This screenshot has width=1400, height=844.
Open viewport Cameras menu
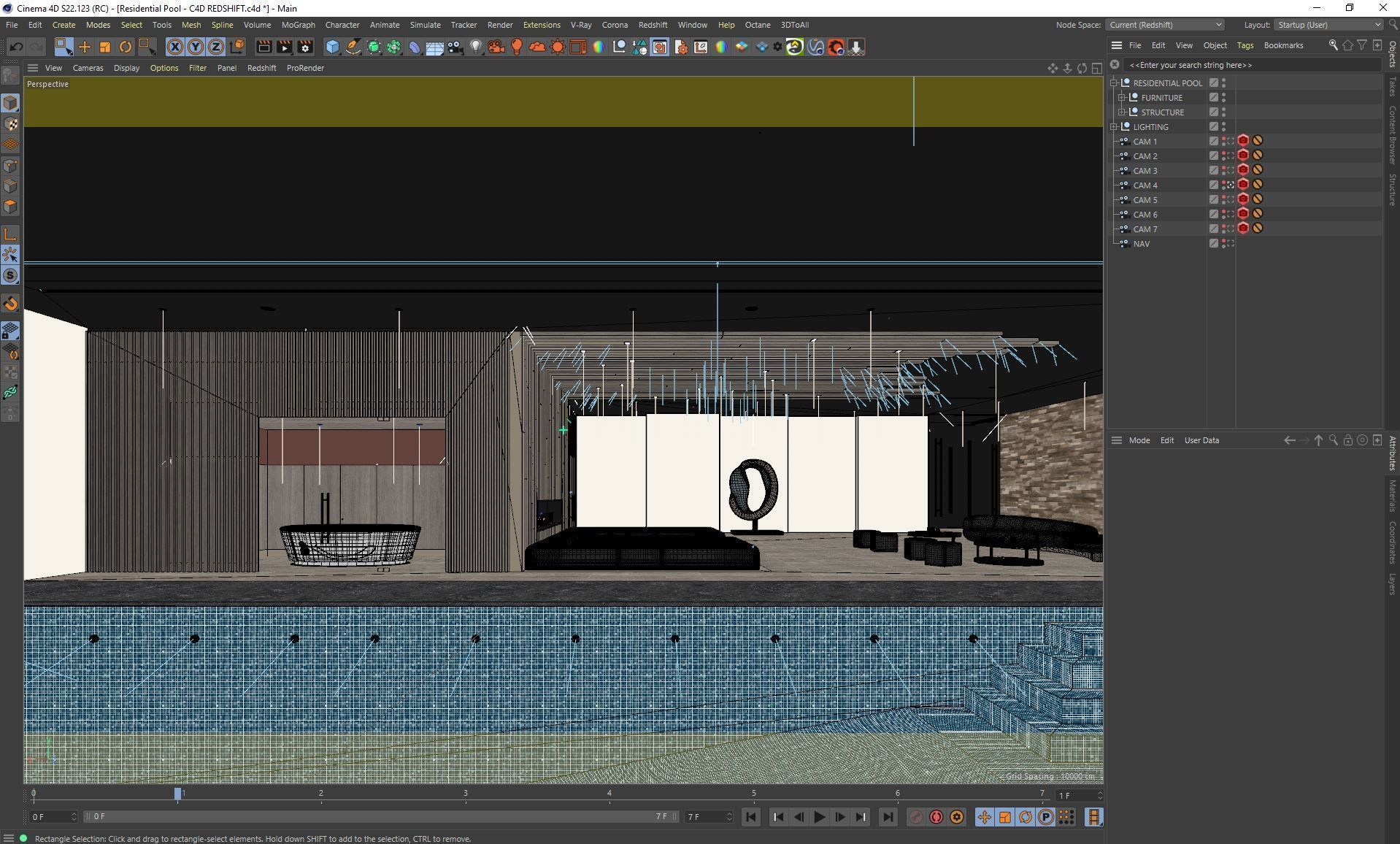[x=88, y=68]
